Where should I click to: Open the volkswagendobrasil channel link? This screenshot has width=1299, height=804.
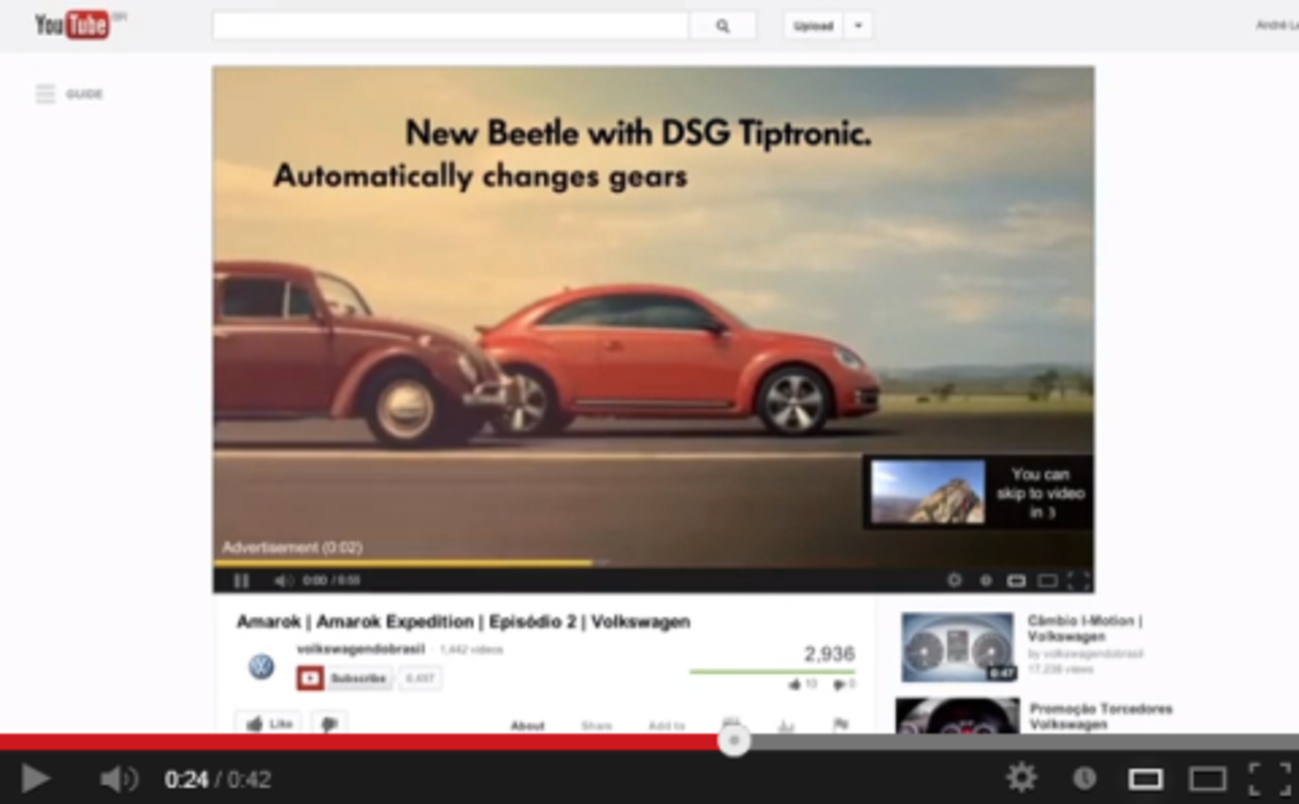tap(360, 649)
